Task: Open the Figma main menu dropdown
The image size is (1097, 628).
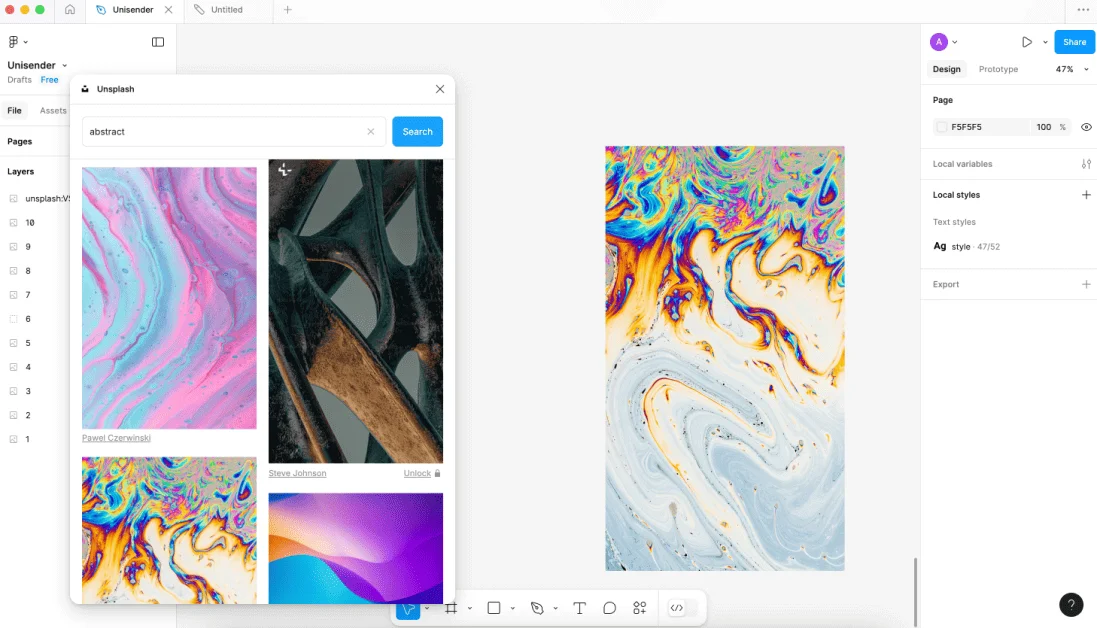Action: click(x=18, y=42)
